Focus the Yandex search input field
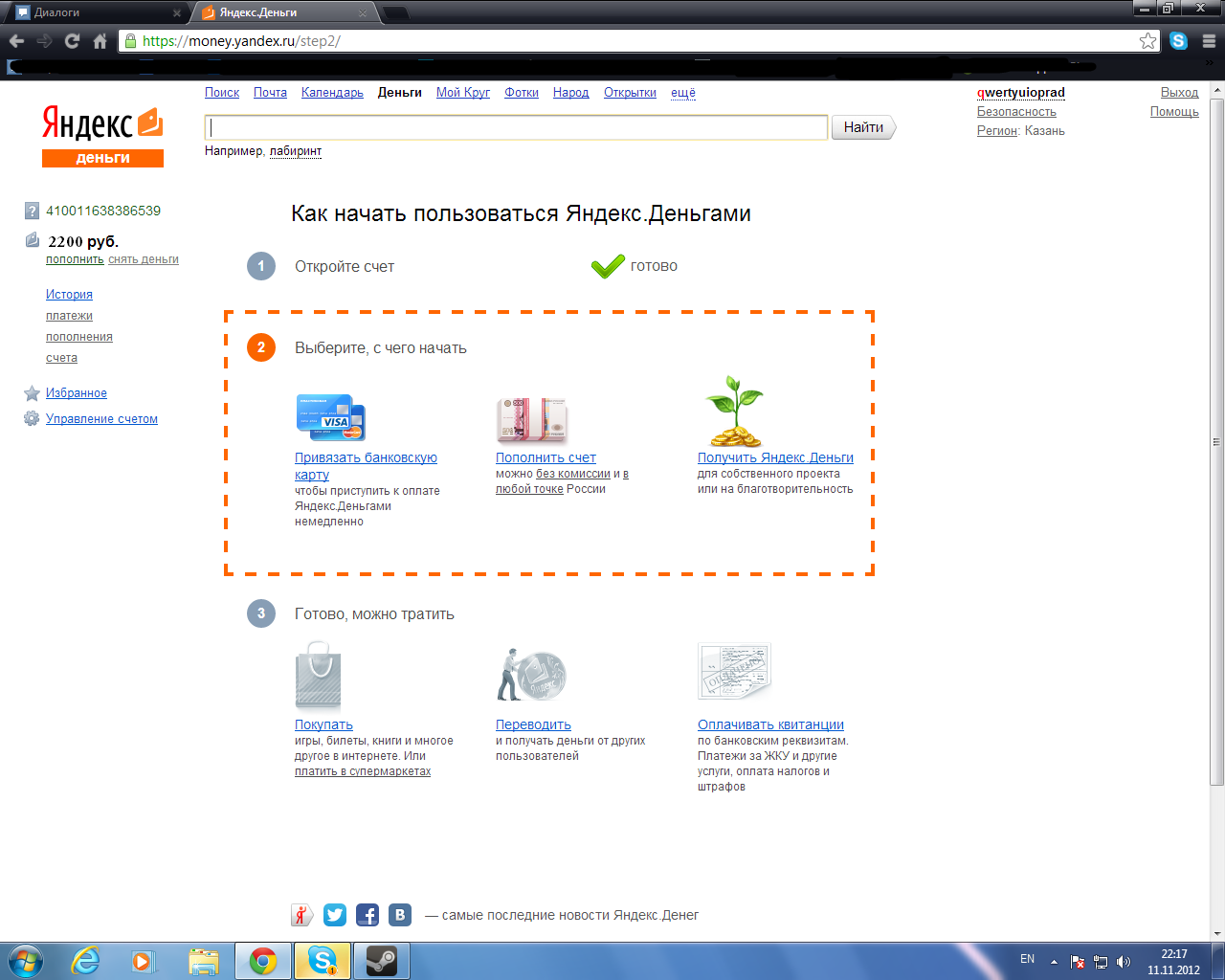The image size is (1225, 980). [x=517, y=127]
